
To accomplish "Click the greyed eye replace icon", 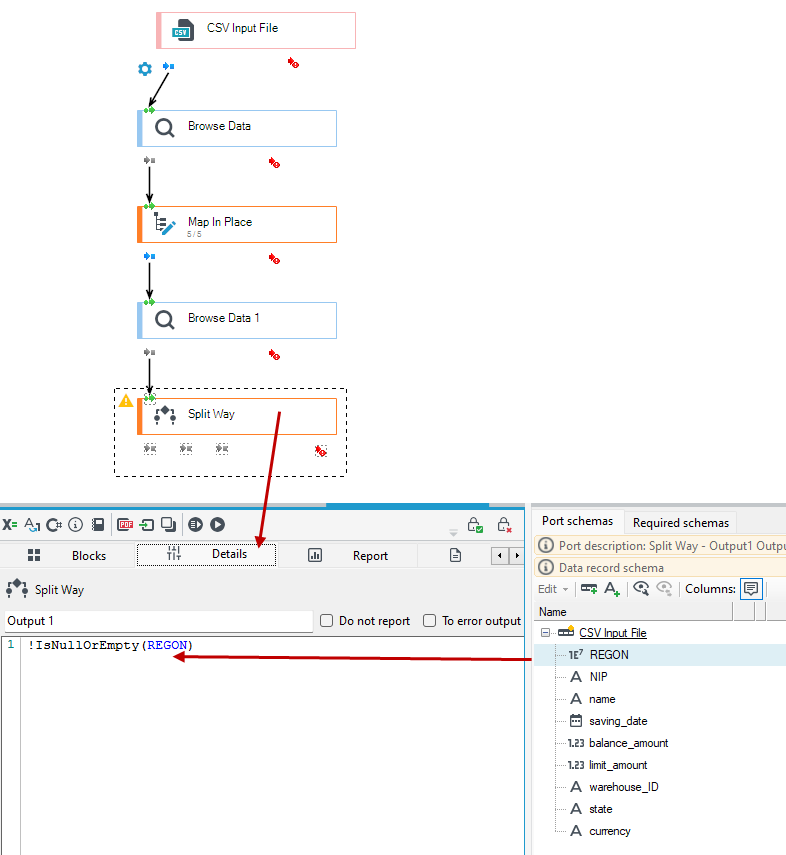I will tap(664, 589).
